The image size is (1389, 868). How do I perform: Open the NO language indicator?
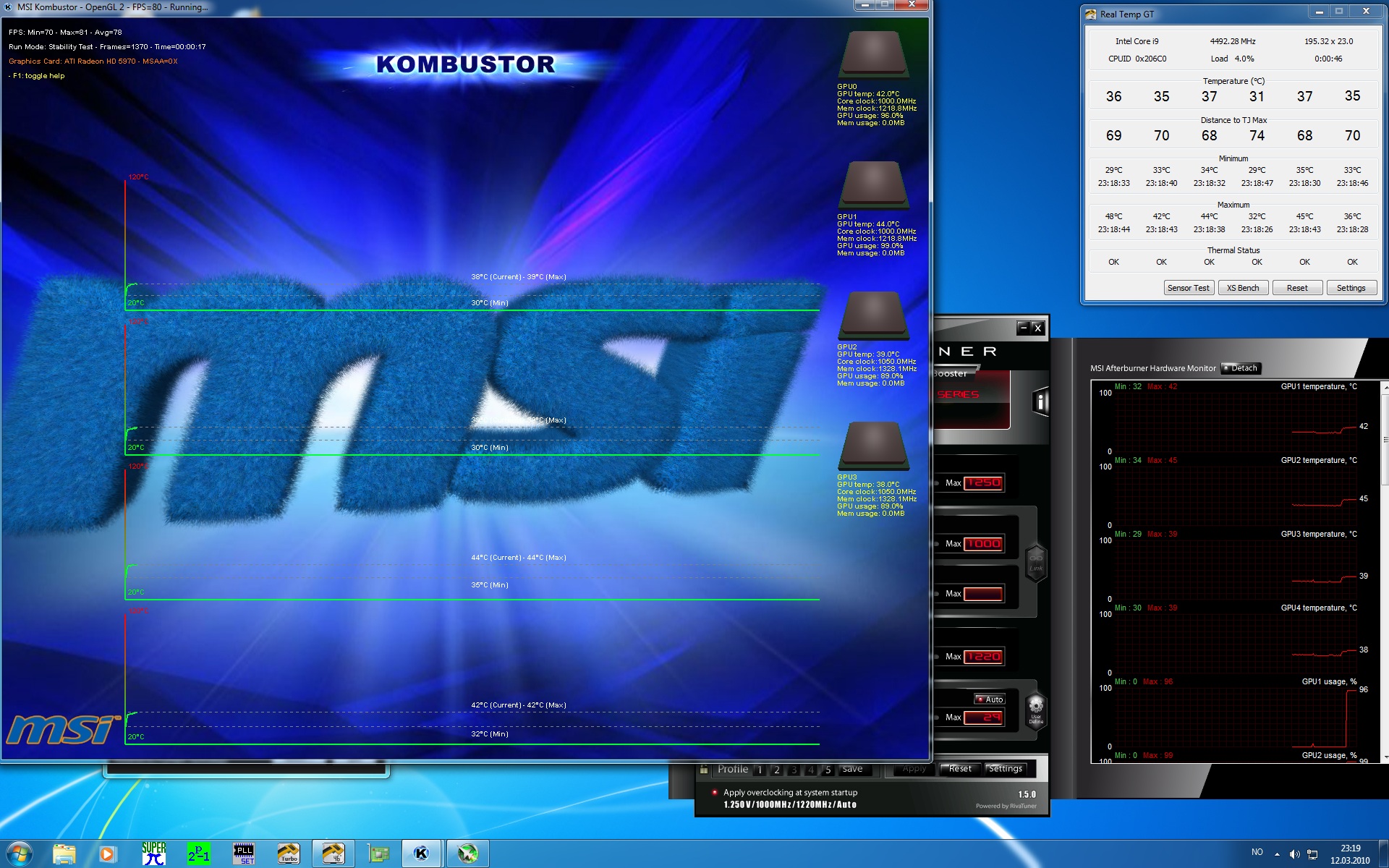[x=1257, y=852]
